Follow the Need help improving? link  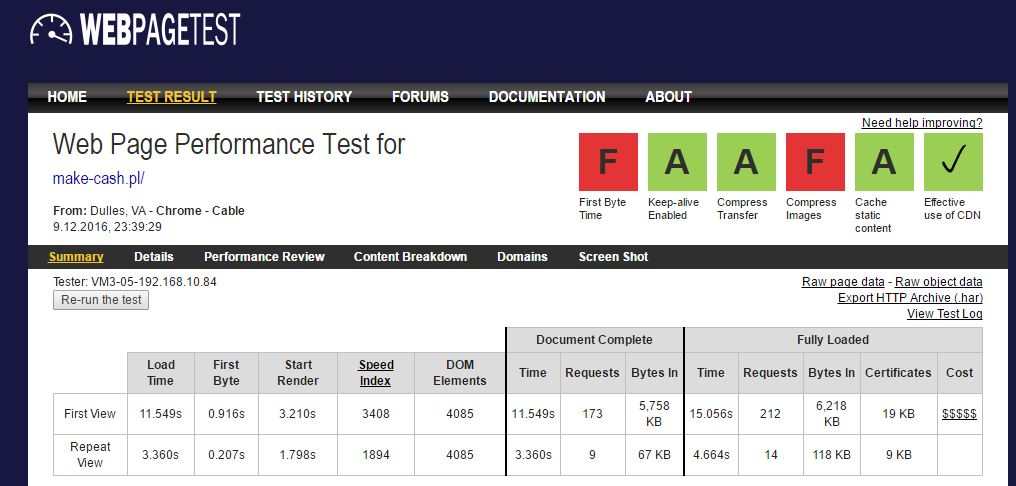pyautogui.click(x=922, y=123)
